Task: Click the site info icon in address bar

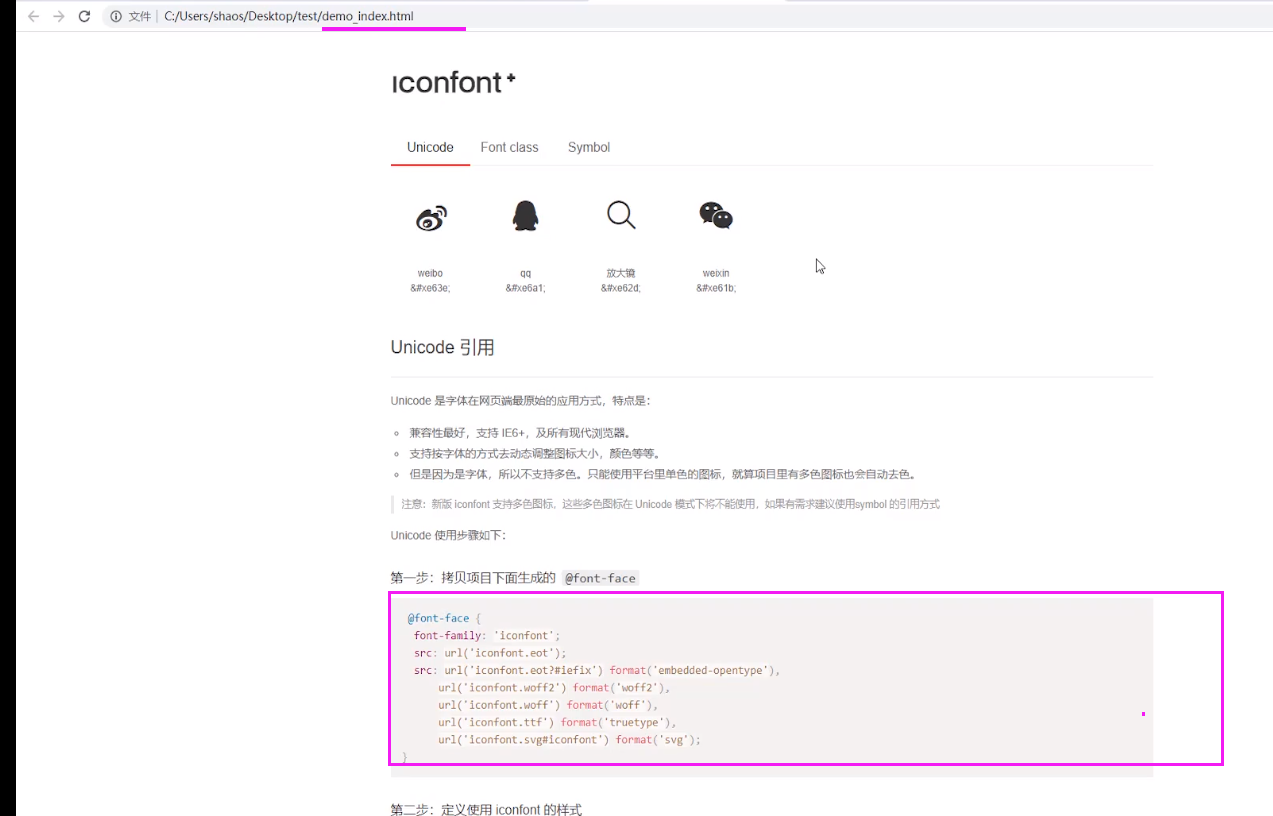Action: (x=116, y=17)
